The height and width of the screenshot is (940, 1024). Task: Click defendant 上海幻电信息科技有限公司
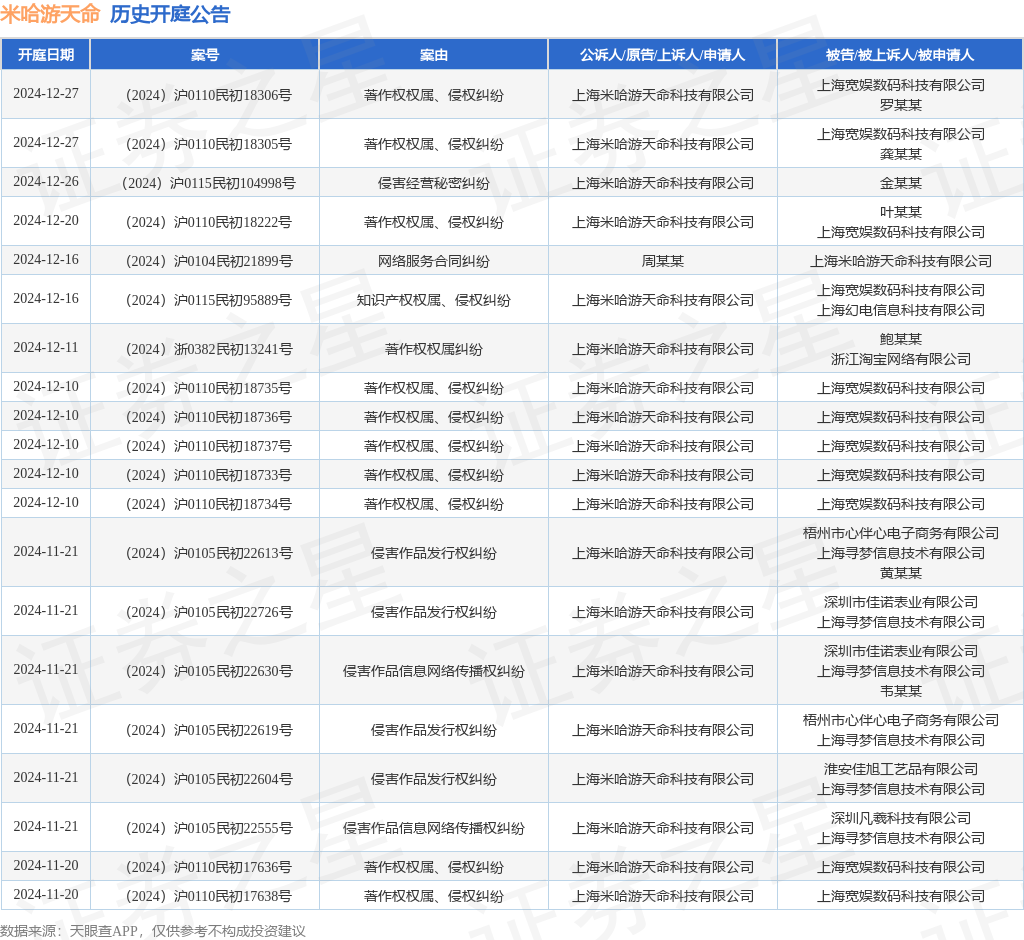[901, 310]
